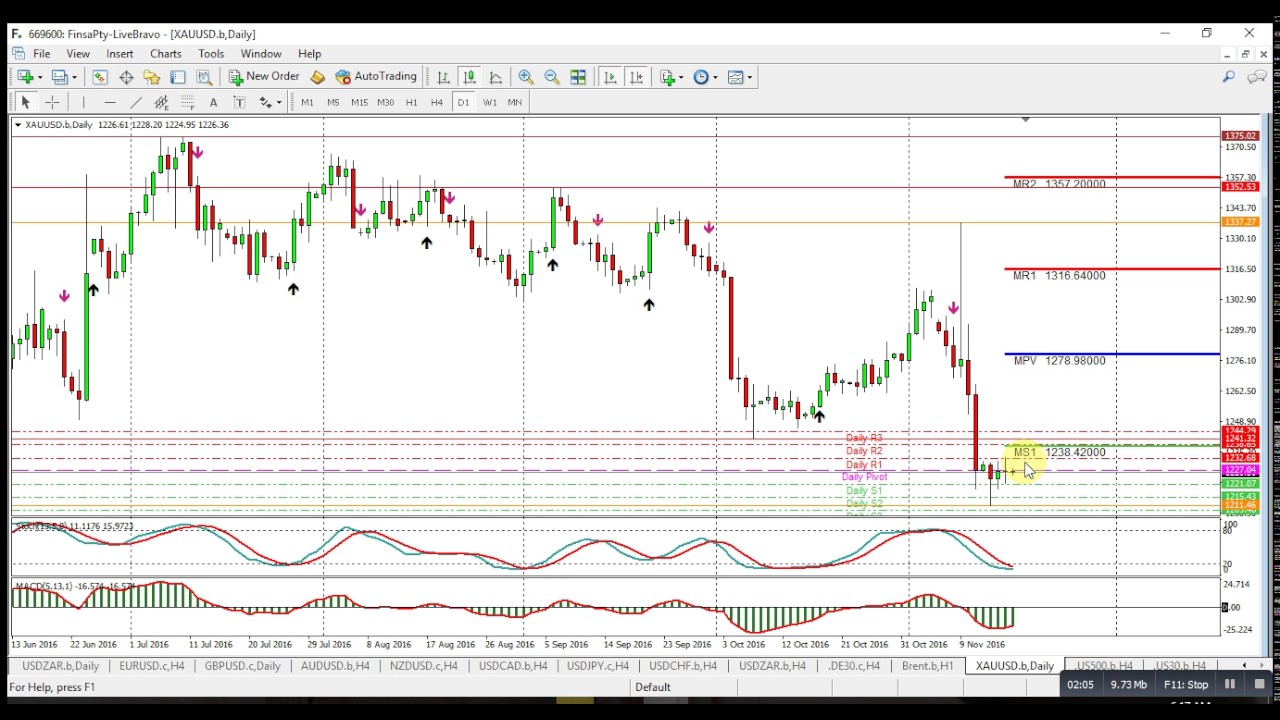Switch timeframe to M1
Image resolution: width=1280 pixels, height=720 pixels.
point(307,102)
